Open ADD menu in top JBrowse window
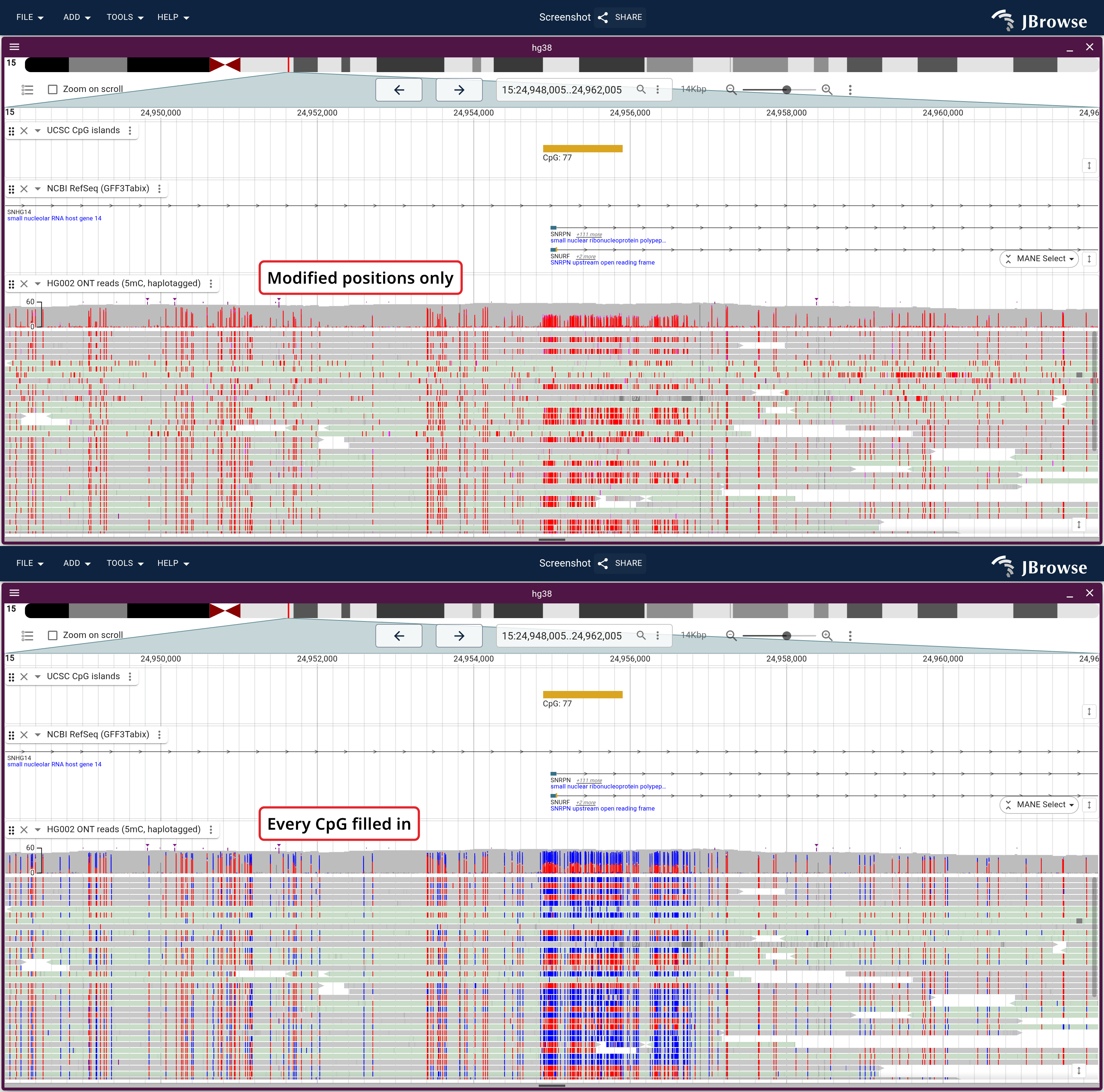This screenshot has height=1092, width=1104. 77,17
